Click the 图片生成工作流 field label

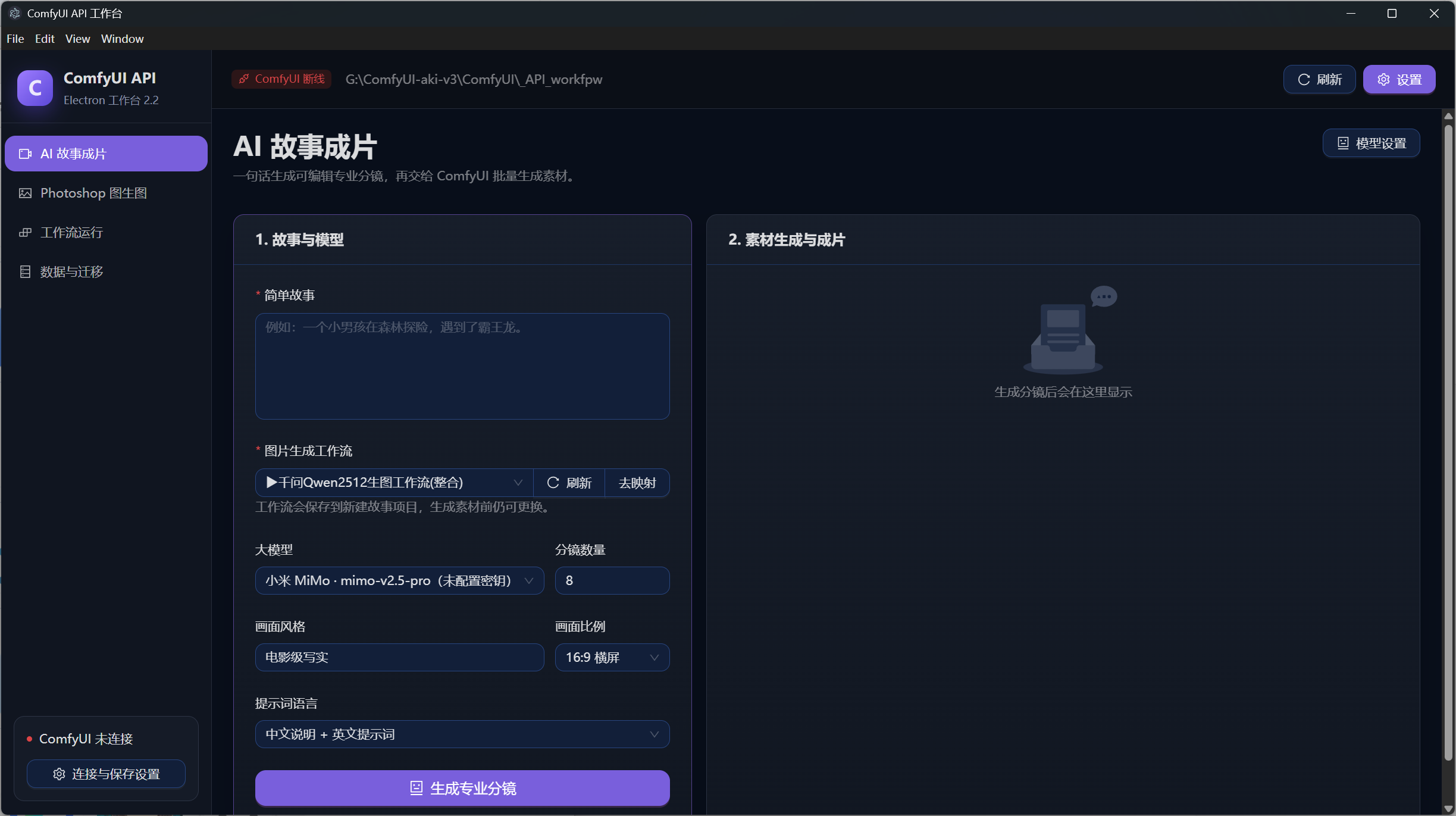pos(308,451)
